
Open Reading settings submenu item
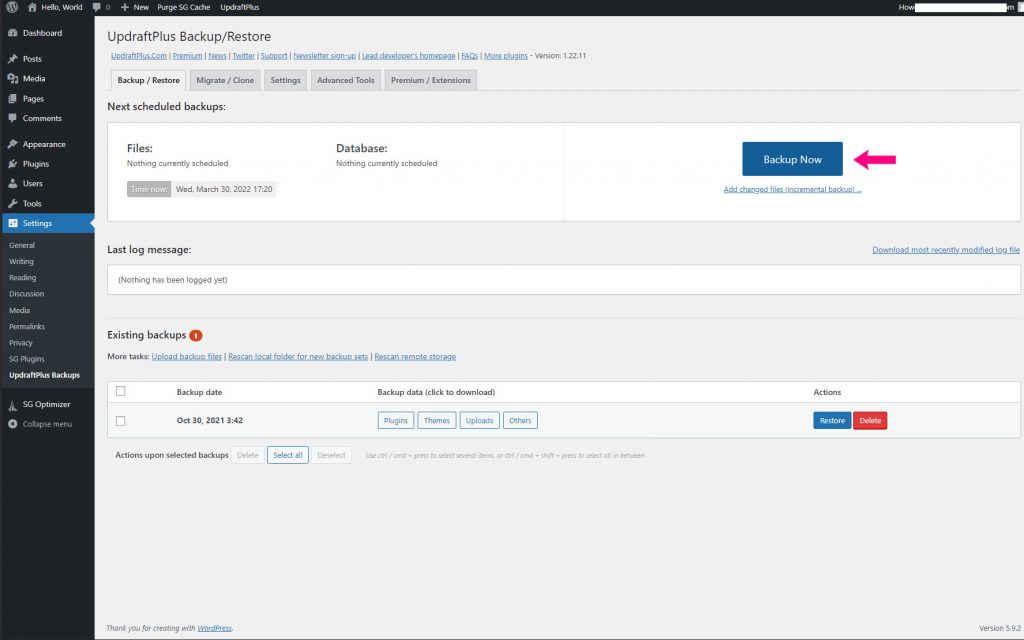click(x=22, y=278)
